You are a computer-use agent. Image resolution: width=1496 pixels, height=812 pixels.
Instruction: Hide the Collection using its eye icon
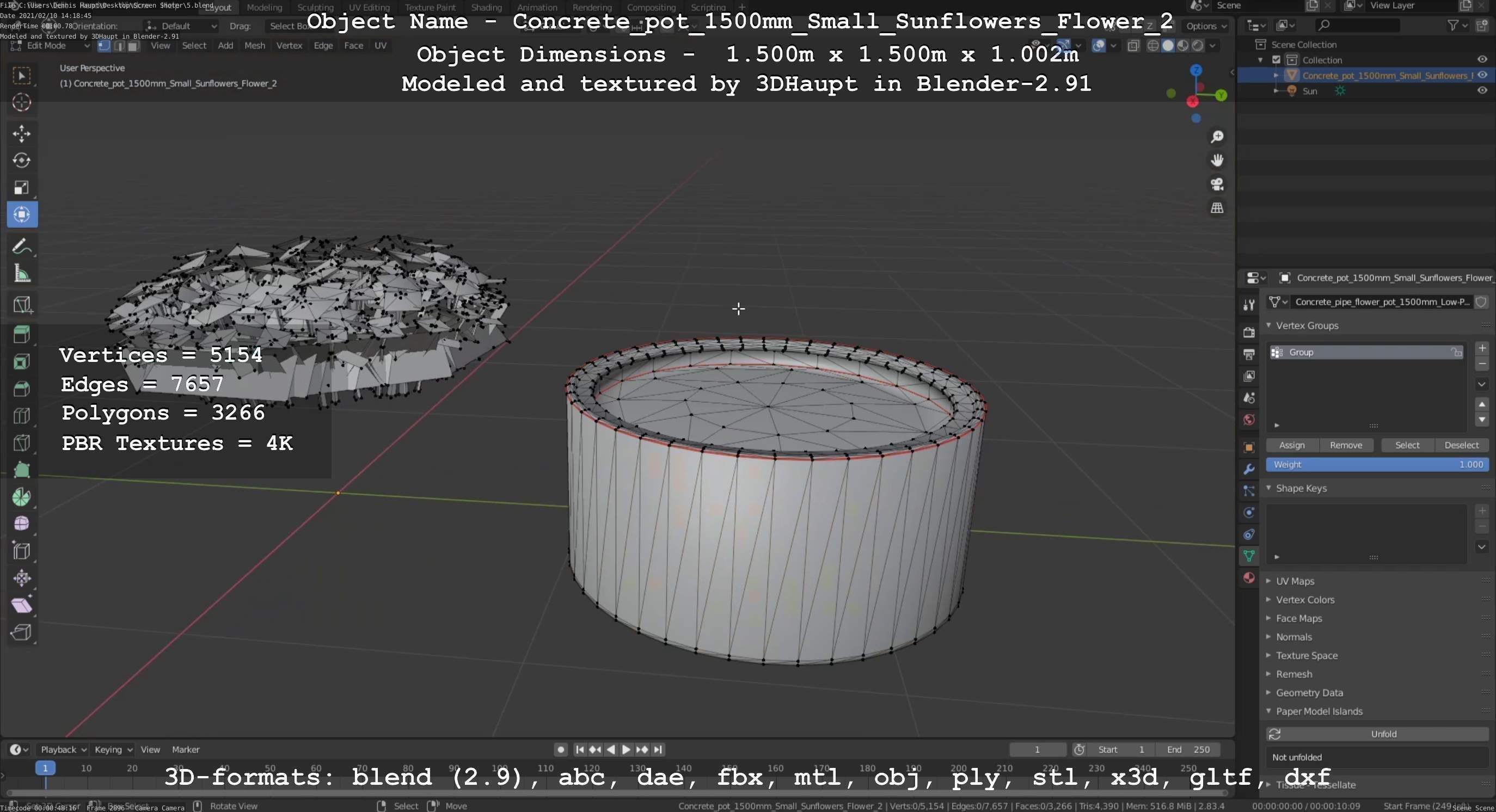(1482, 60)
